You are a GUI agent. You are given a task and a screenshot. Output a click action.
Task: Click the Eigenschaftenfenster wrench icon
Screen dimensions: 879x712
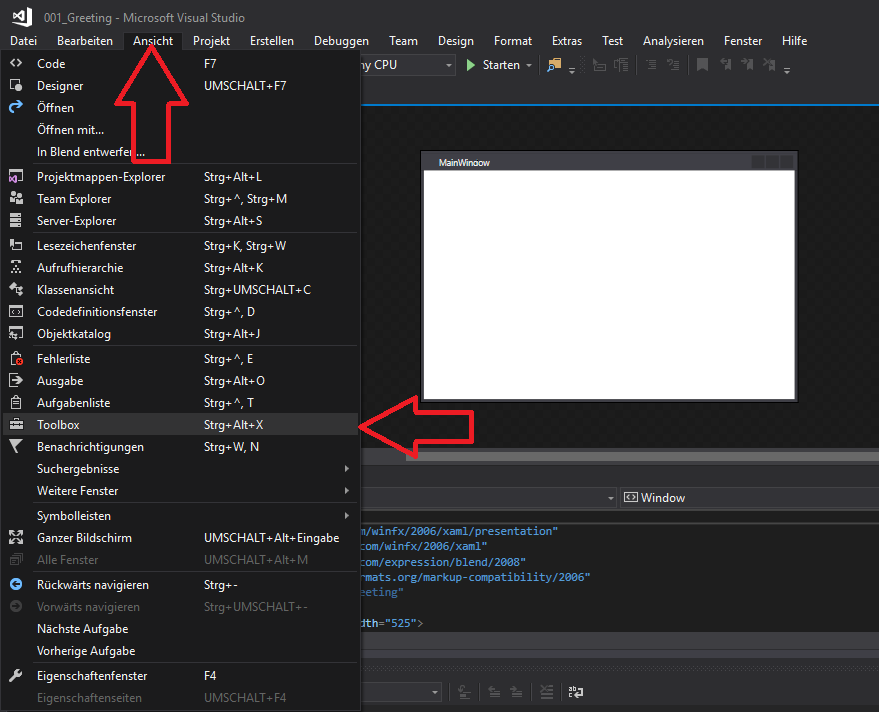click(16, 675)
